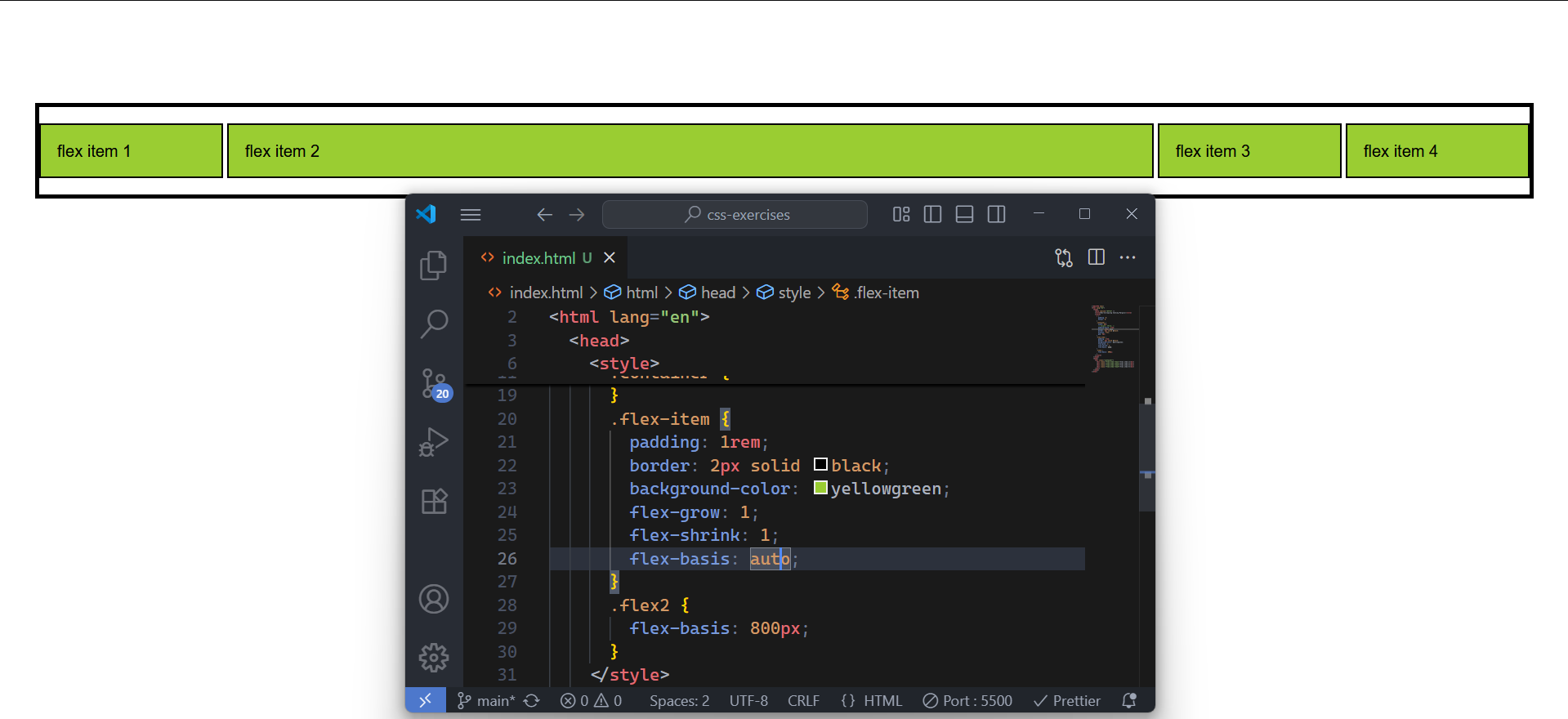Change indentation via Spaces: 2
1568x719 pixels.
(x=679, y=701)
